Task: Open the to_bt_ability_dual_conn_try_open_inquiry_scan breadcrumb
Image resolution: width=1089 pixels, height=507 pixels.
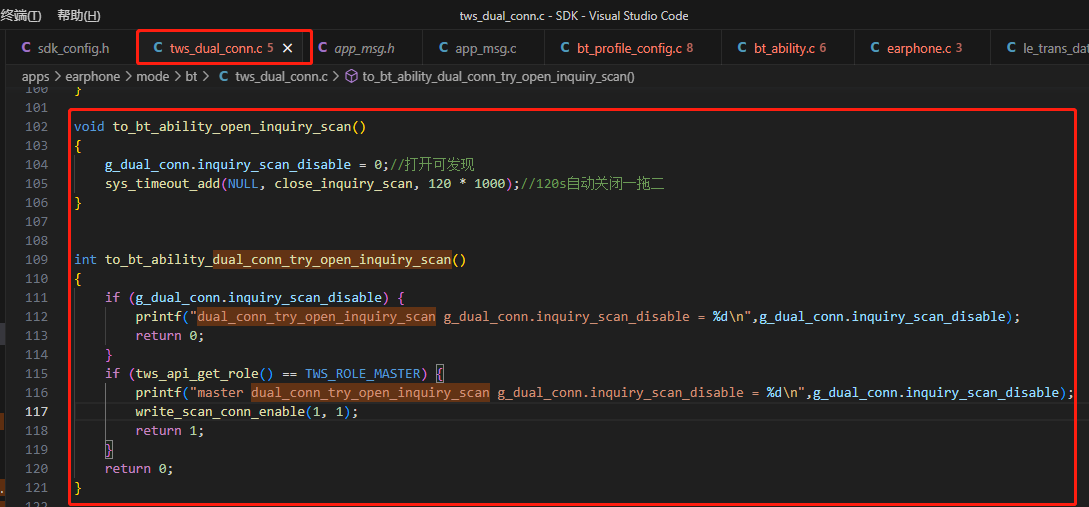Action: click(499, 76)
